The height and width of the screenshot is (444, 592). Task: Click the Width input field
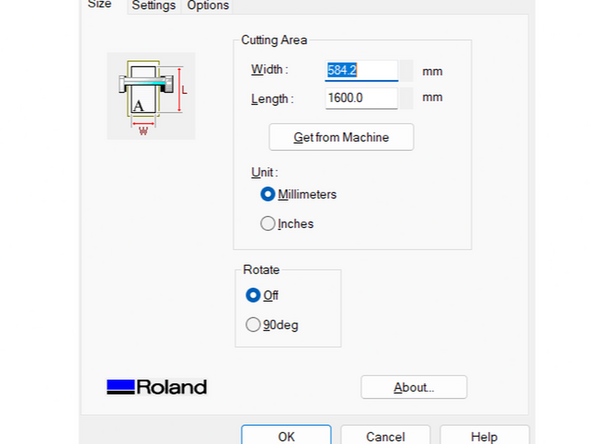tap(361, 71)
